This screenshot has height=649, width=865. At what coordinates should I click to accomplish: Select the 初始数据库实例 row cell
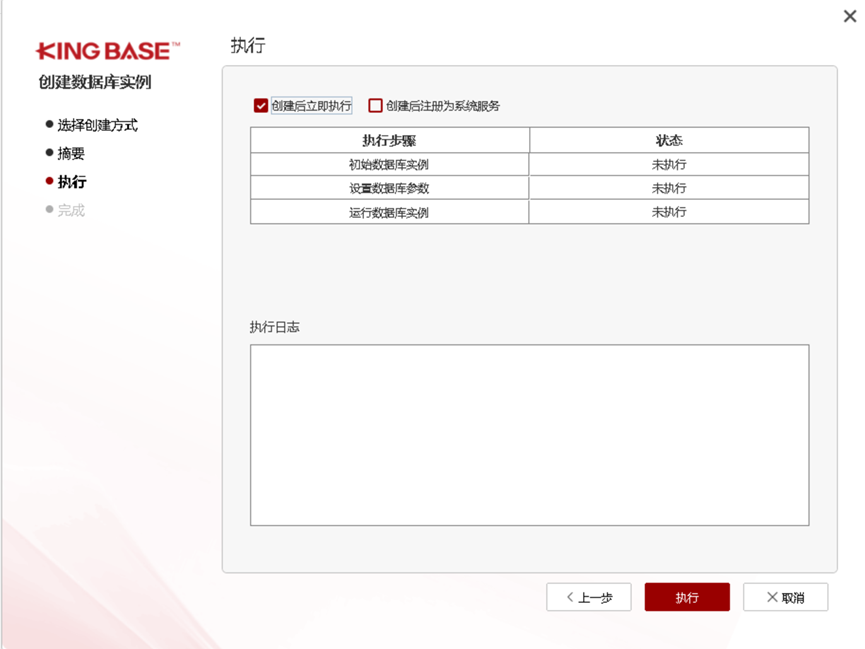coord(389,164)
